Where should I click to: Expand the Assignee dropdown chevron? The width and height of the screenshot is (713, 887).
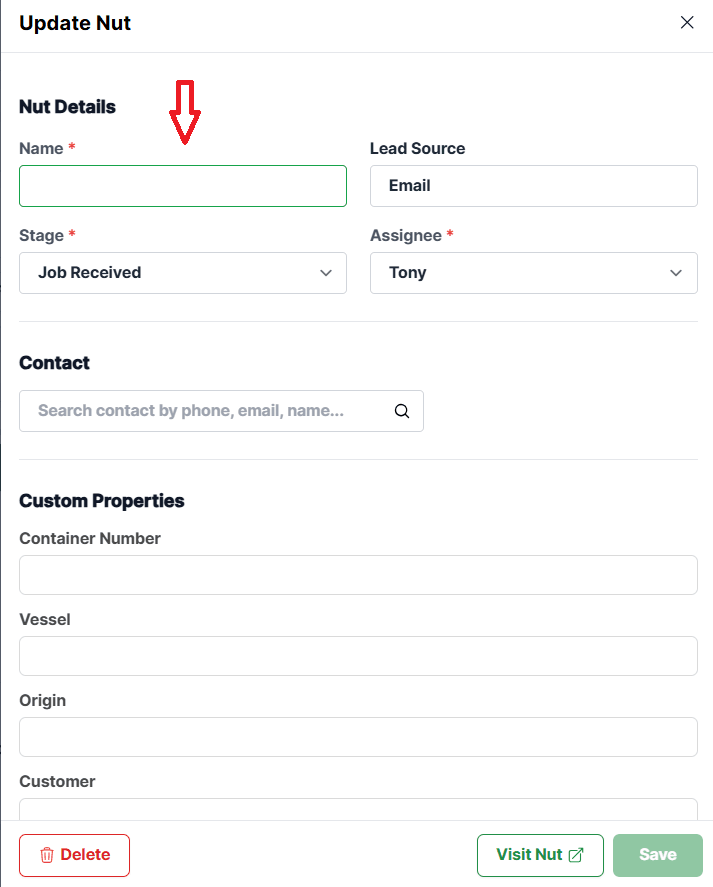coord(676,273)
